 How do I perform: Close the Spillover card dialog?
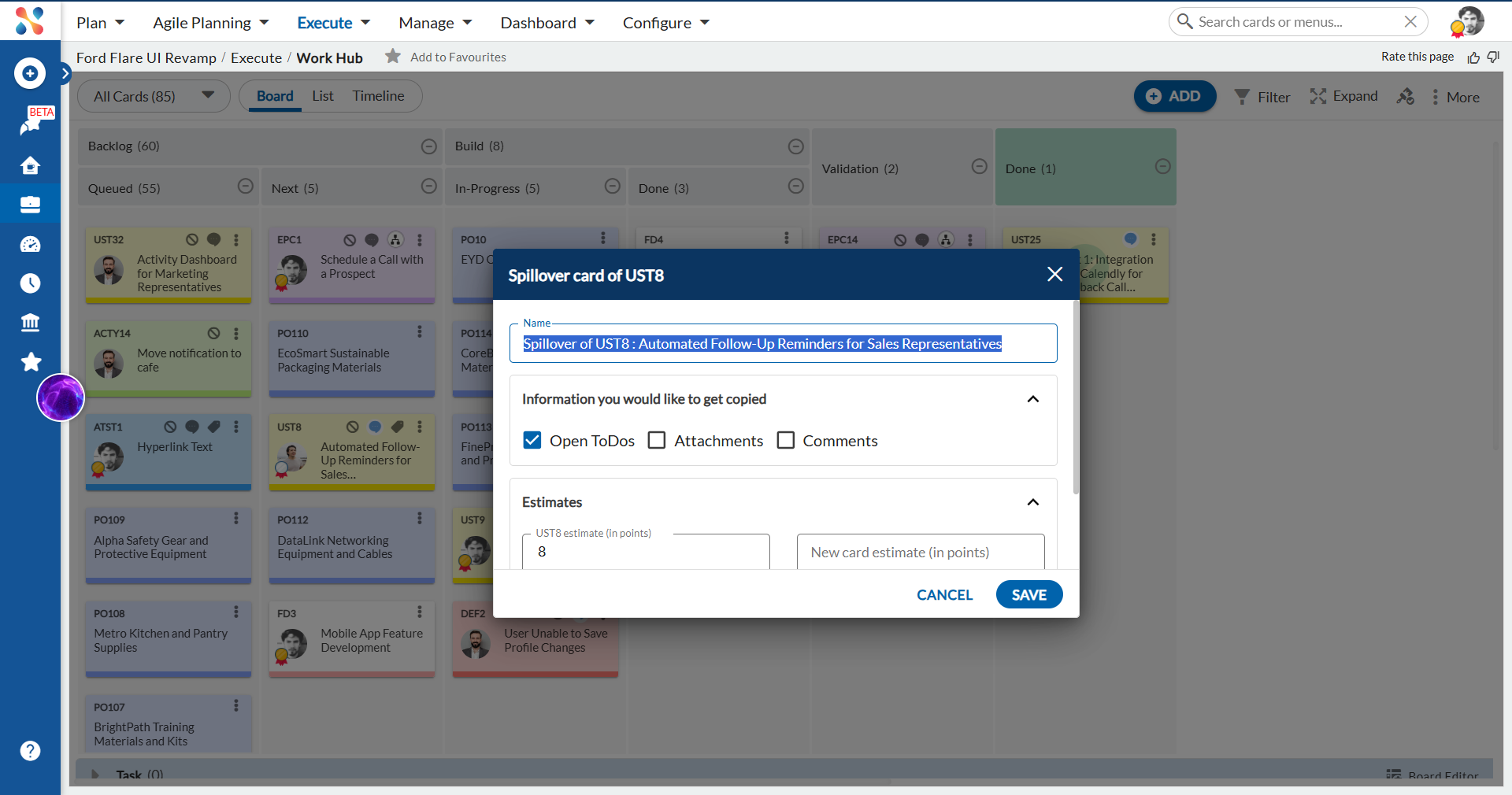pos(1054,274)
